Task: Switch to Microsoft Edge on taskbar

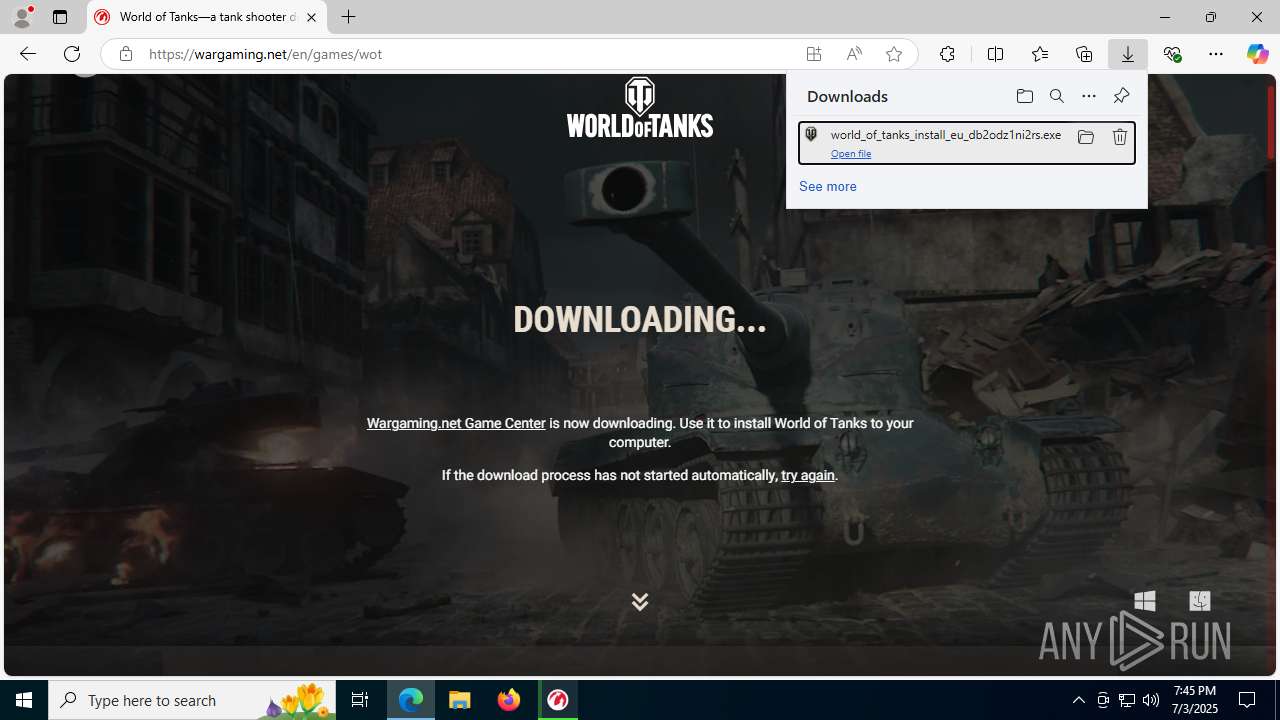Action: click(411, 700)
